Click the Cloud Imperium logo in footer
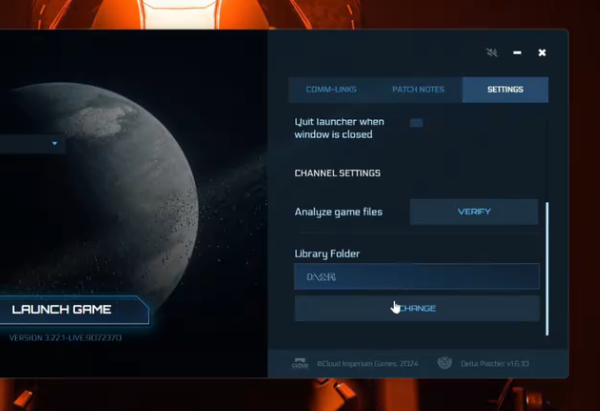Viewport: 600px width, 411px height. pyautogui.click(x=300, y=363)
